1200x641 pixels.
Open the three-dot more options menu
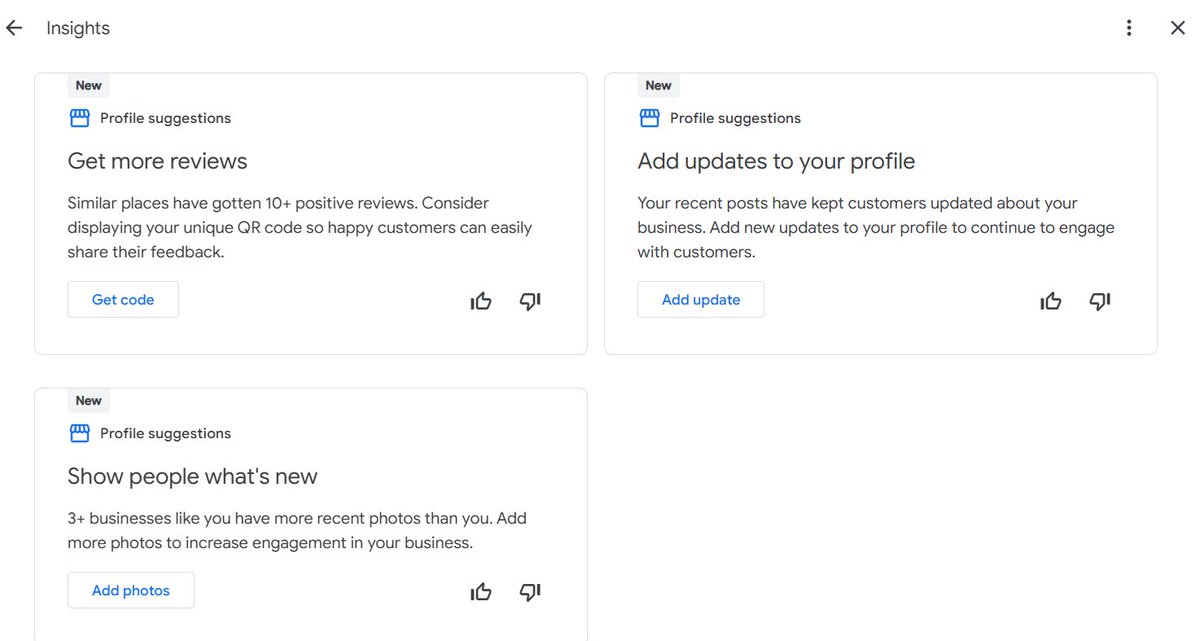tap(1129, 28)
